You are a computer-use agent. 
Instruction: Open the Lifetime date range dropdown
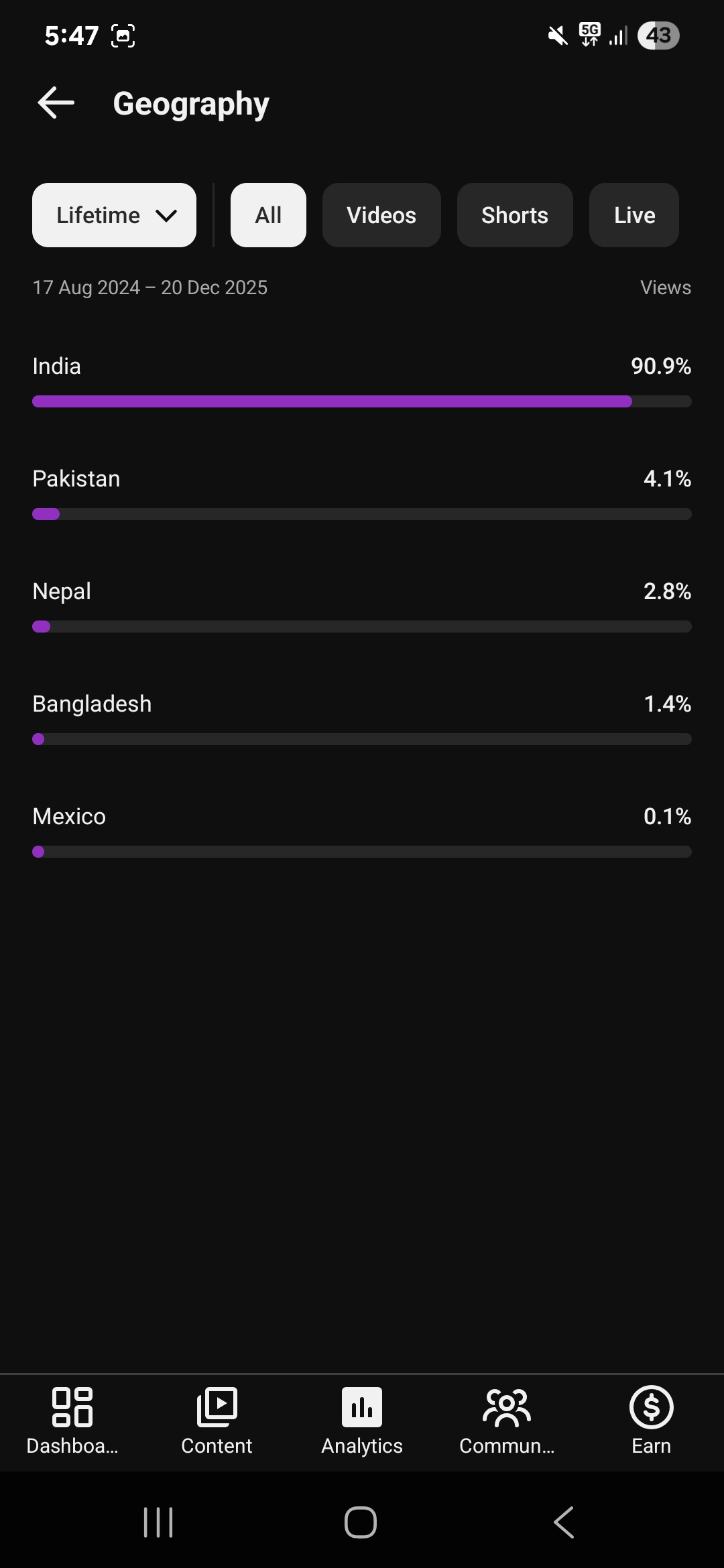[x=114, y=215]
